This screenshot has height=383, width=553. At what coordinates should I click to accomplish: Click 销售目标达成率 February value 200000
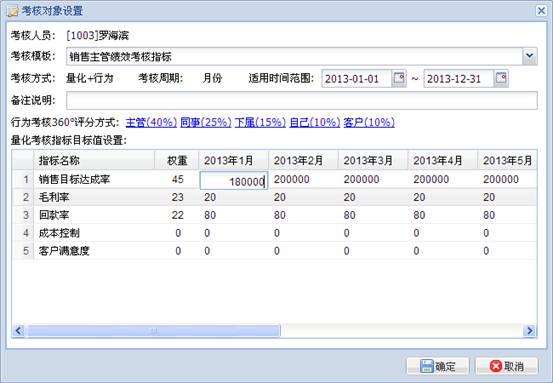click(x=292, y=179)
